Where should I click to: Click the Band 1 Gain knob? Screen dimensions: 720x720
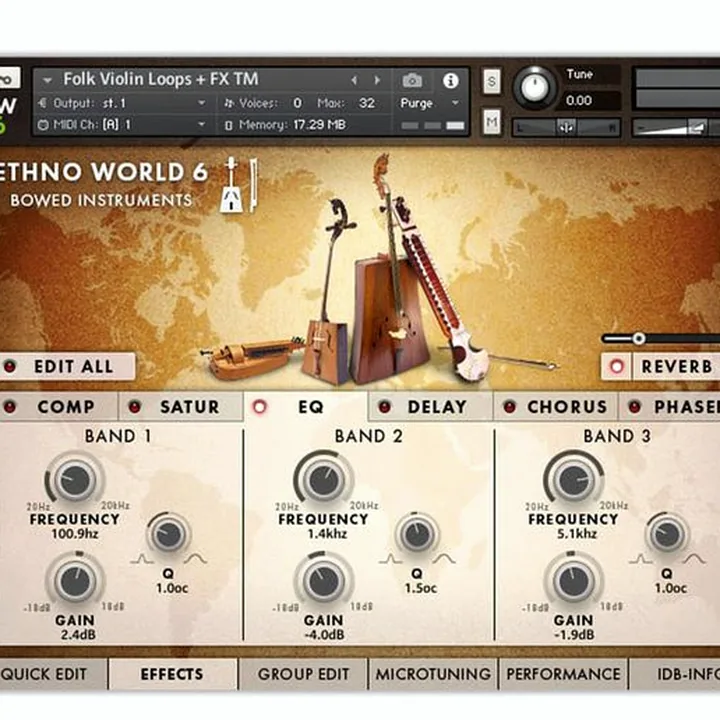pyautogui.click(x=75, y=582)
